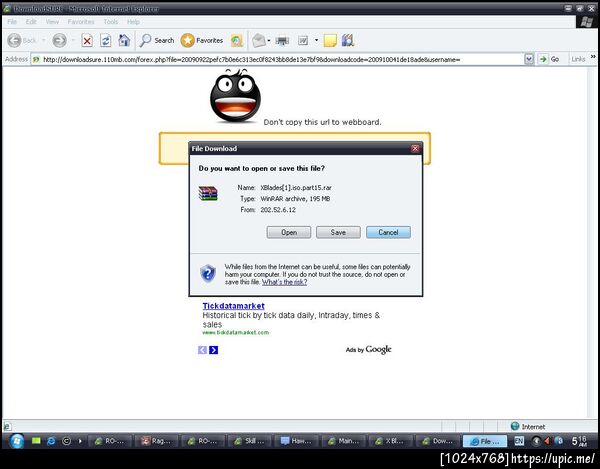Click the EN language indicator
The height and width of the screenshot is (469, 600).
tap(518, 441)
